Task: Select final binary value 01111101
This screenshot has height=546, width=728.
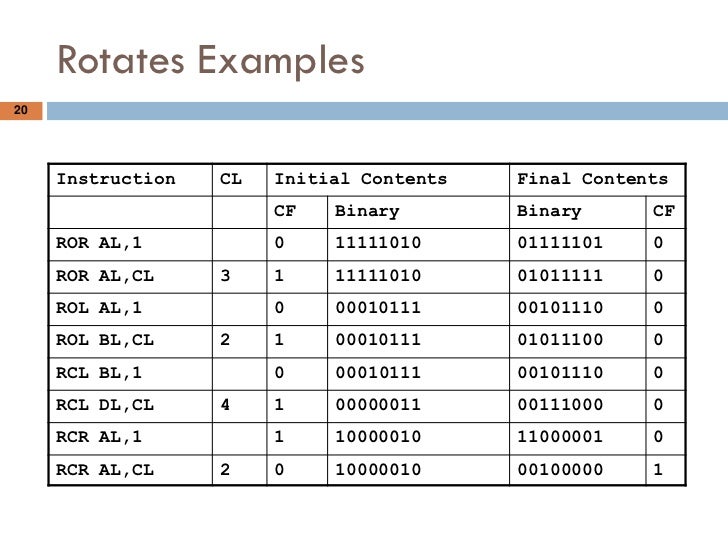Action: click(560, 243)
